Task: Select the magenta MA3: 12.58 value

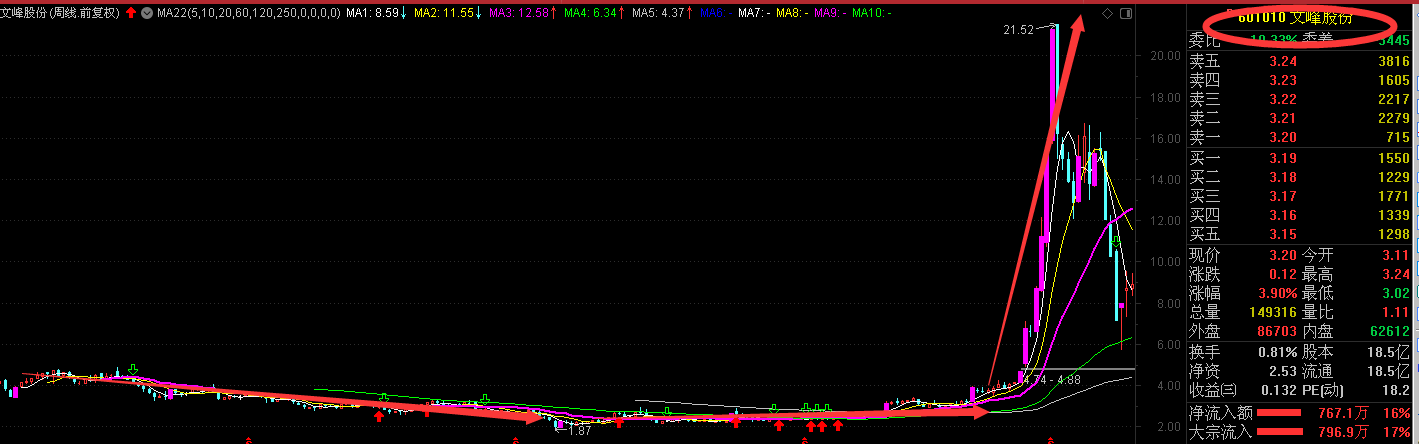Action: (521, 13)
